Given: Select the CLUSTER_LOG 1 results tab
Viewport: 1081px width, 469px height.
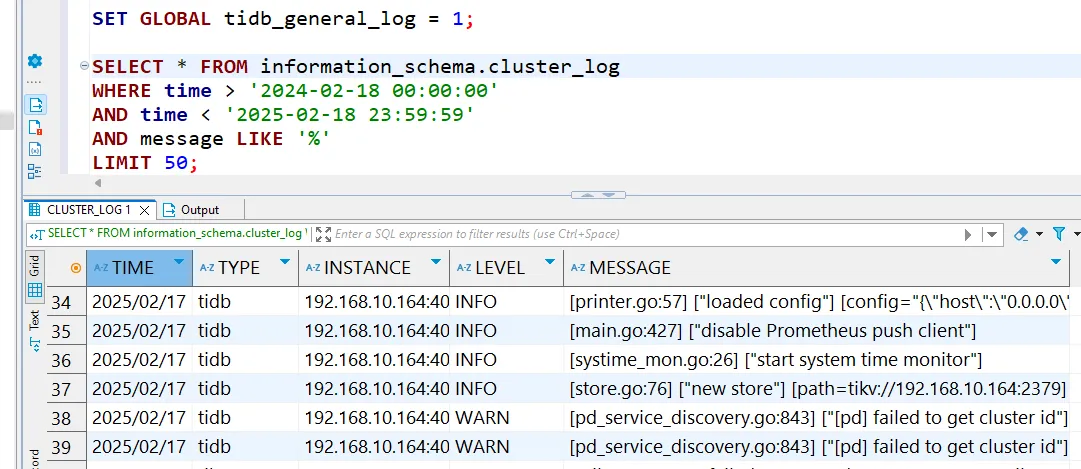Looking at the screenshot, I should point(88,210).
